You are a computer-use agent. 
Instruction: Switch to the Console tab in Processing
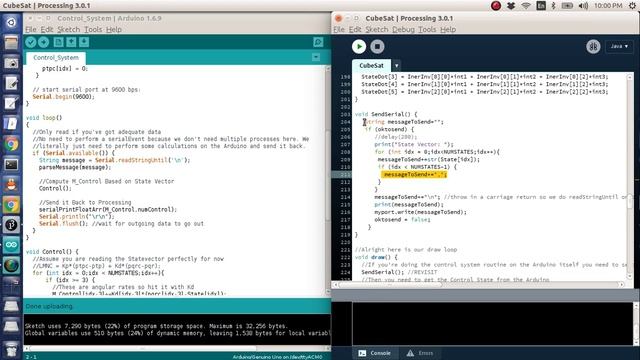click(x=375, y=353)
